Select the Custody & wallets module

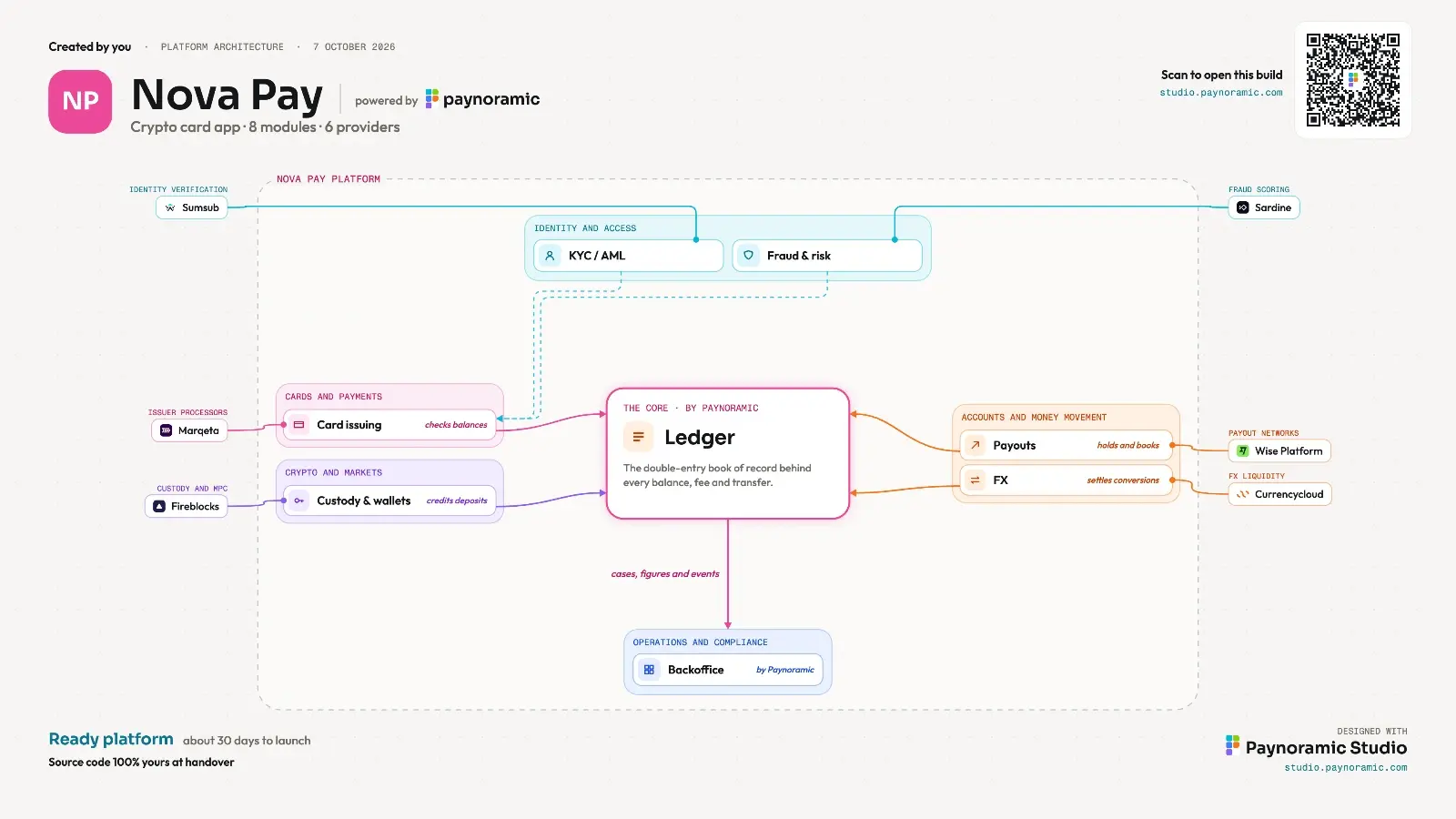(389, 500)
